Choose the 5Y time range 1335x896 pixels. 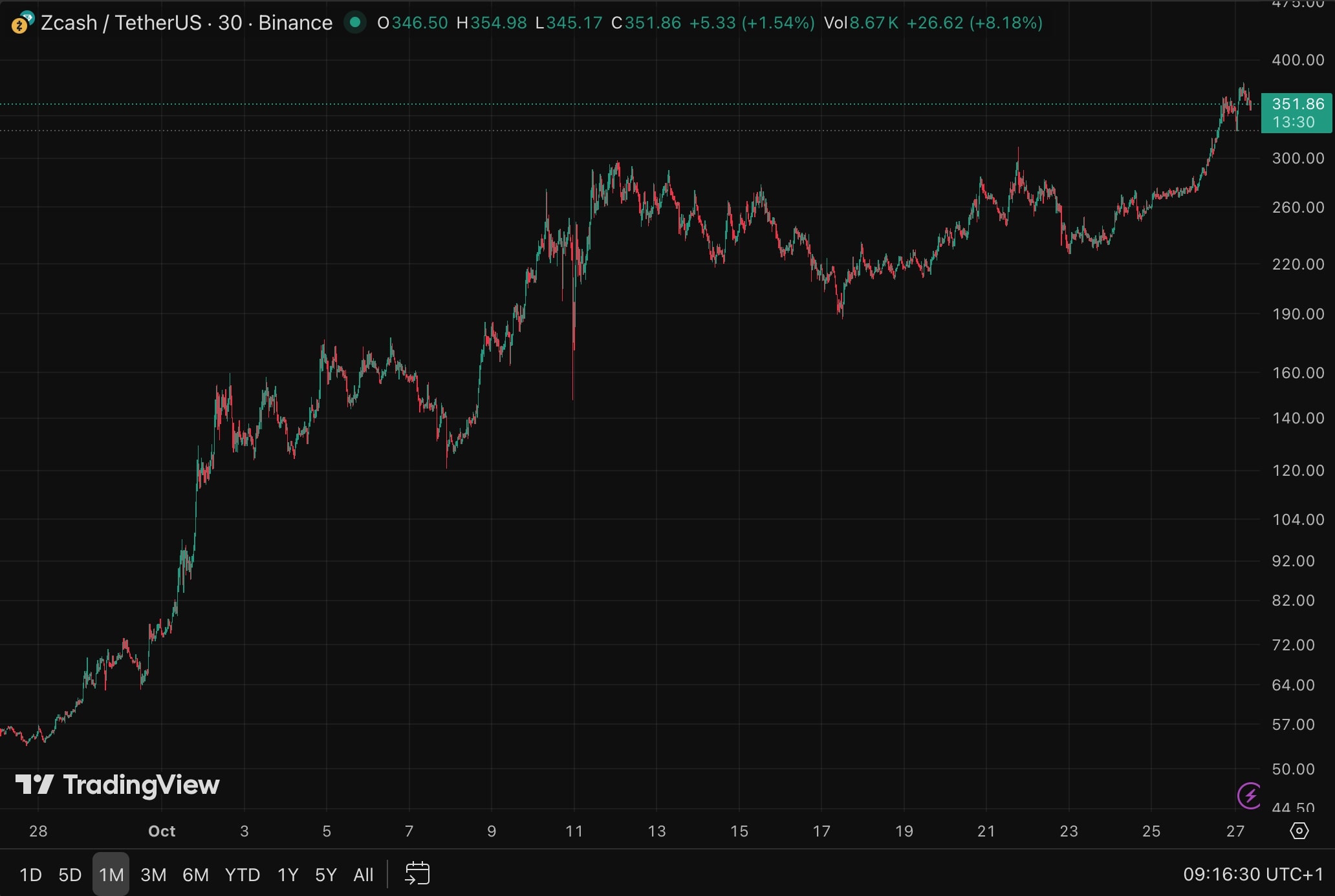tap(325, 875)
